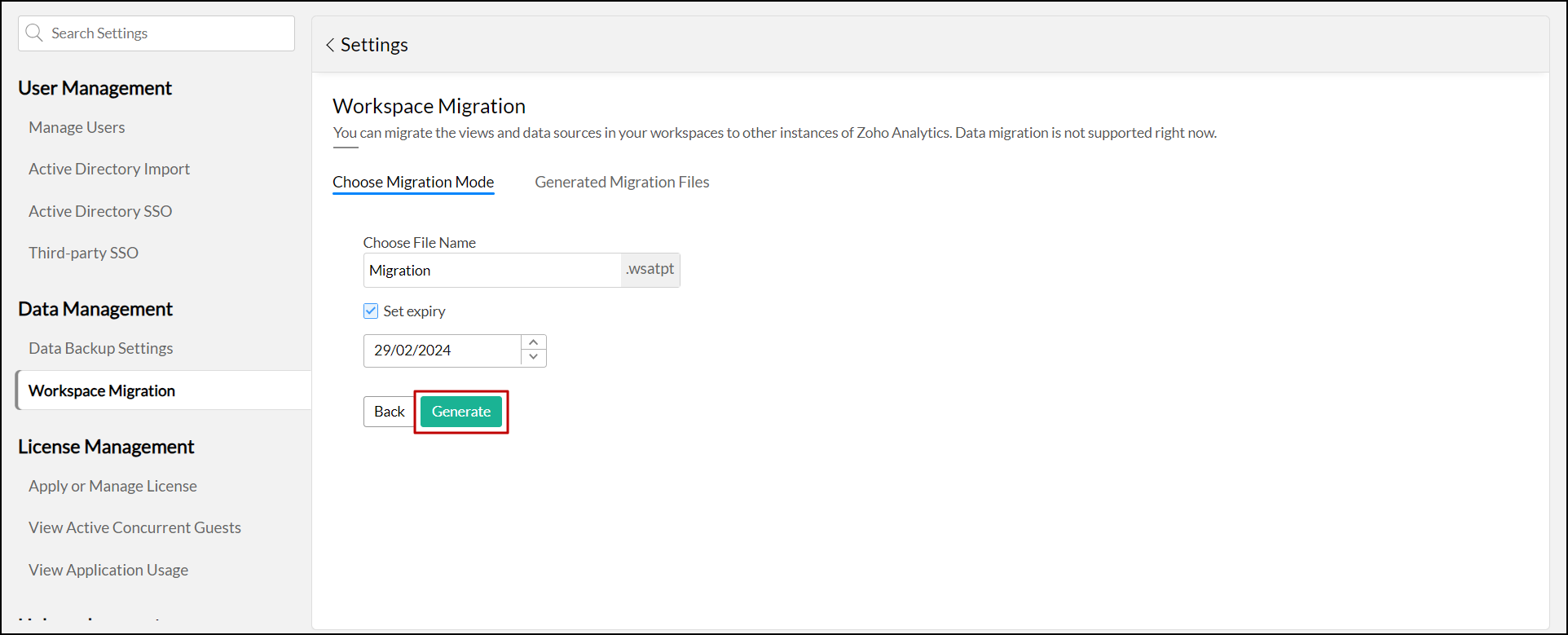
Task: Increase expiry date with up arrow
Action: 534,342
